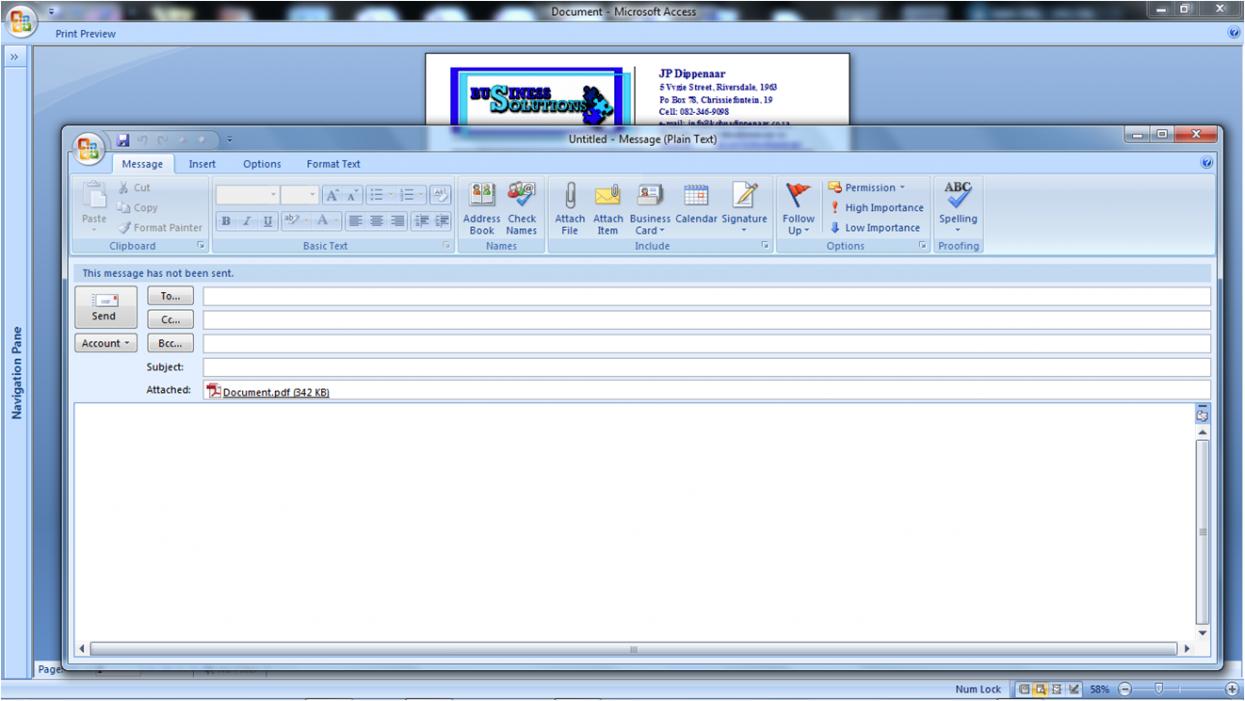
Task: Click the "Num Lock" status bar indicator
Action: pyautogui.click(x=979, y=690)
